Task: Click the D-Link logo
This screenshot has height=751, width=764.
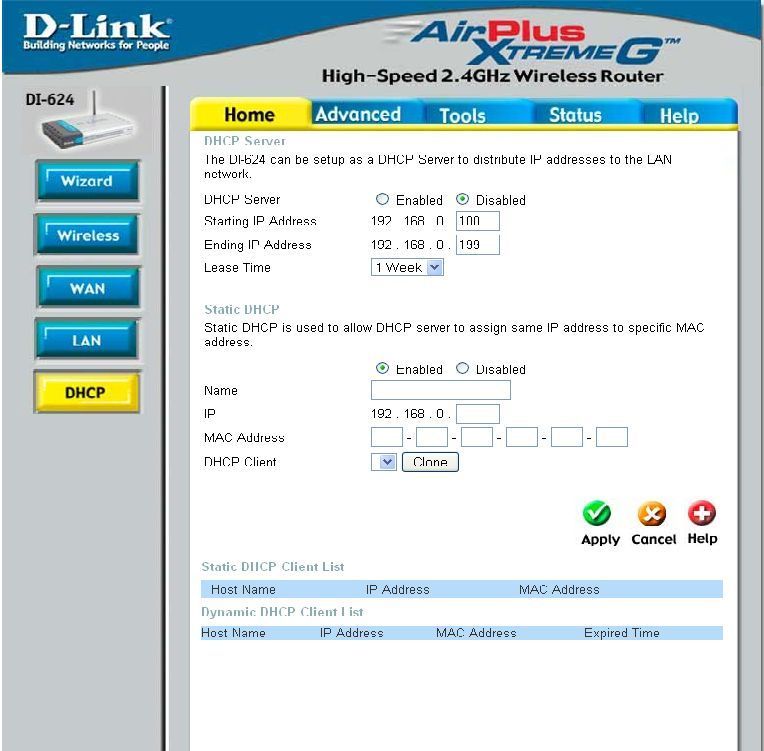Action: click(x=97, y=32)
